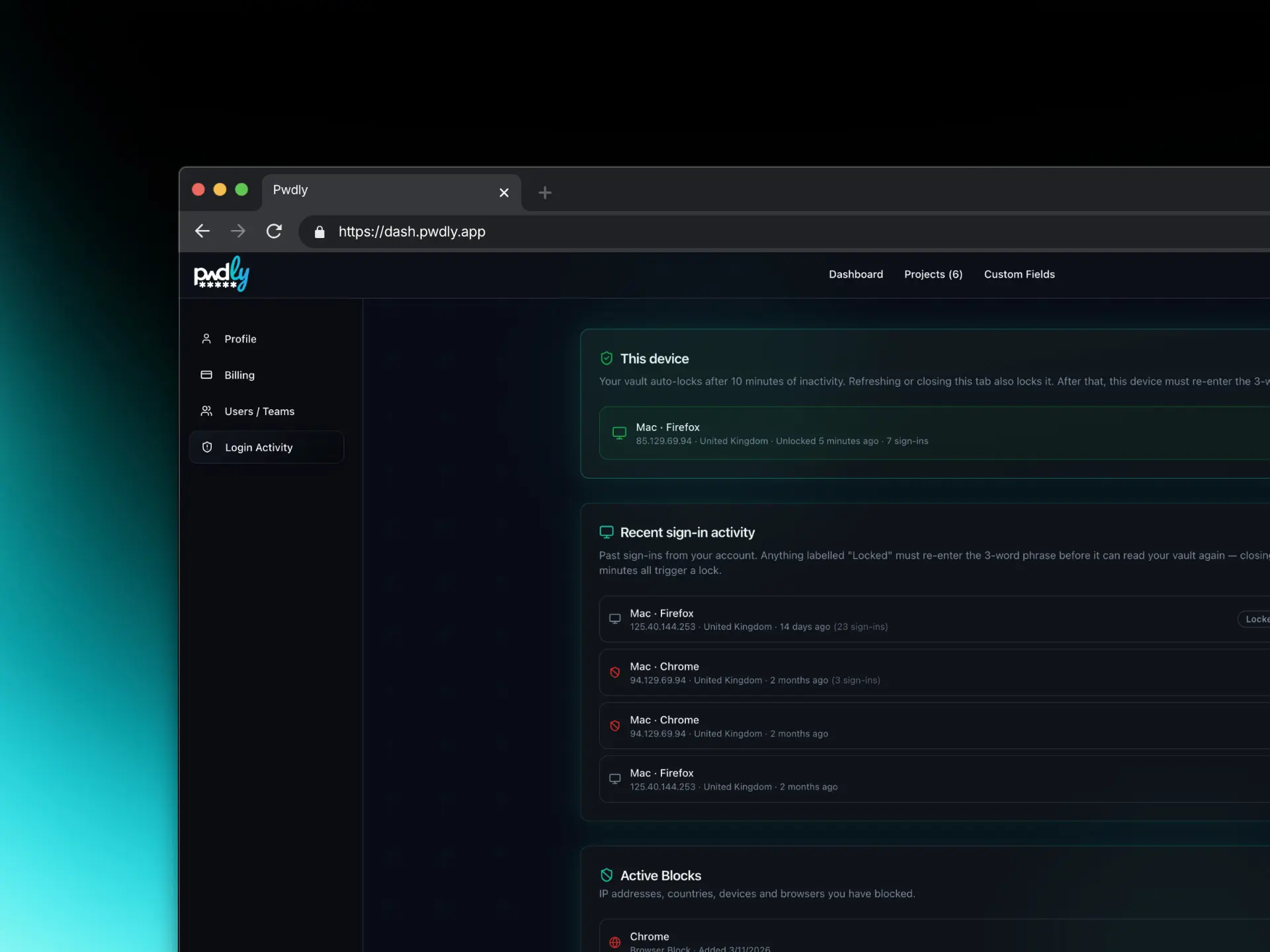
Task: Click the monitor icon beside Recent sign-in activity
Action: tap(607, 532)
